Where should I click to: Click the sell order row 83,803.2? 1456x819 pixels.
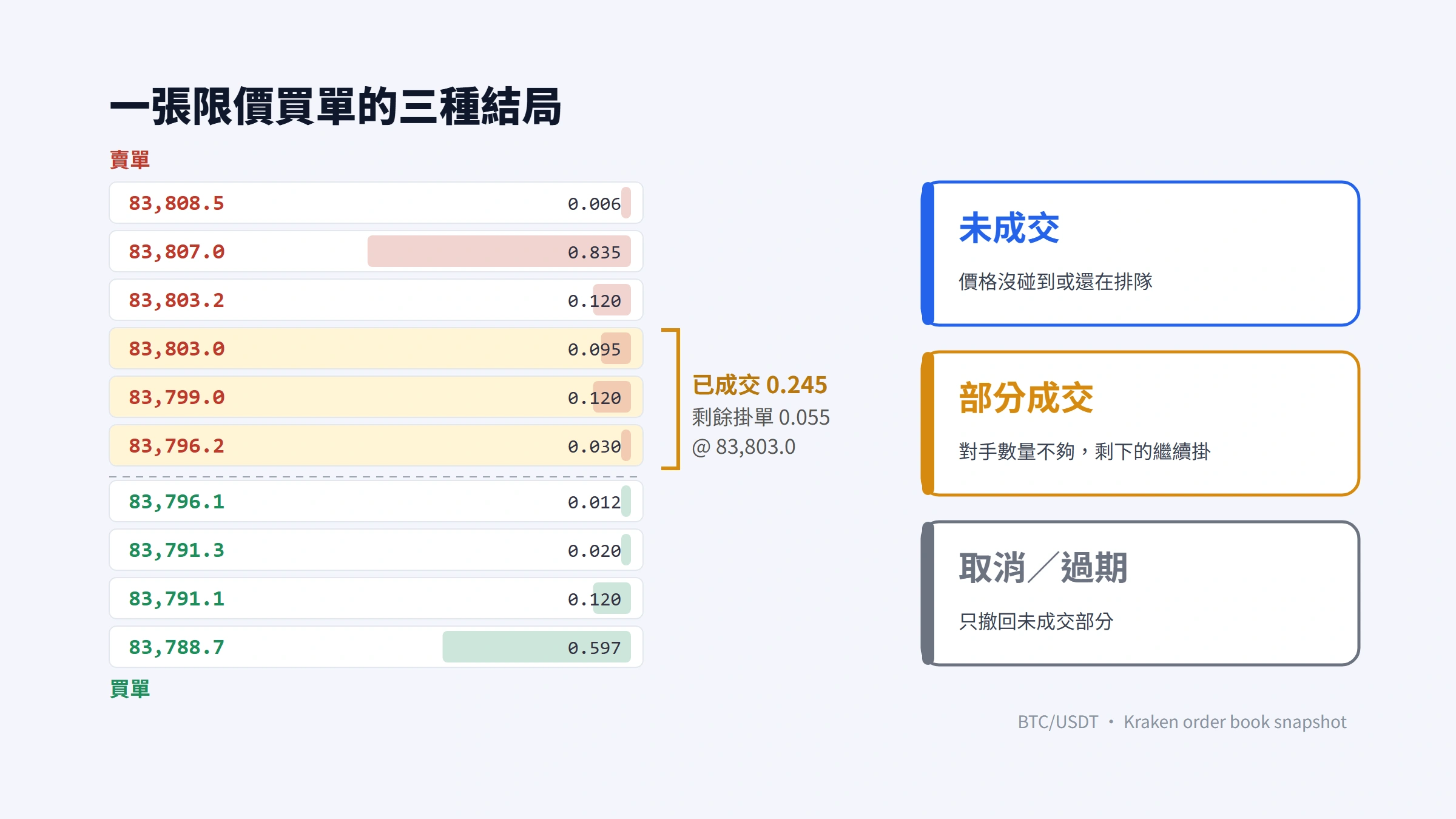(376, 300)
